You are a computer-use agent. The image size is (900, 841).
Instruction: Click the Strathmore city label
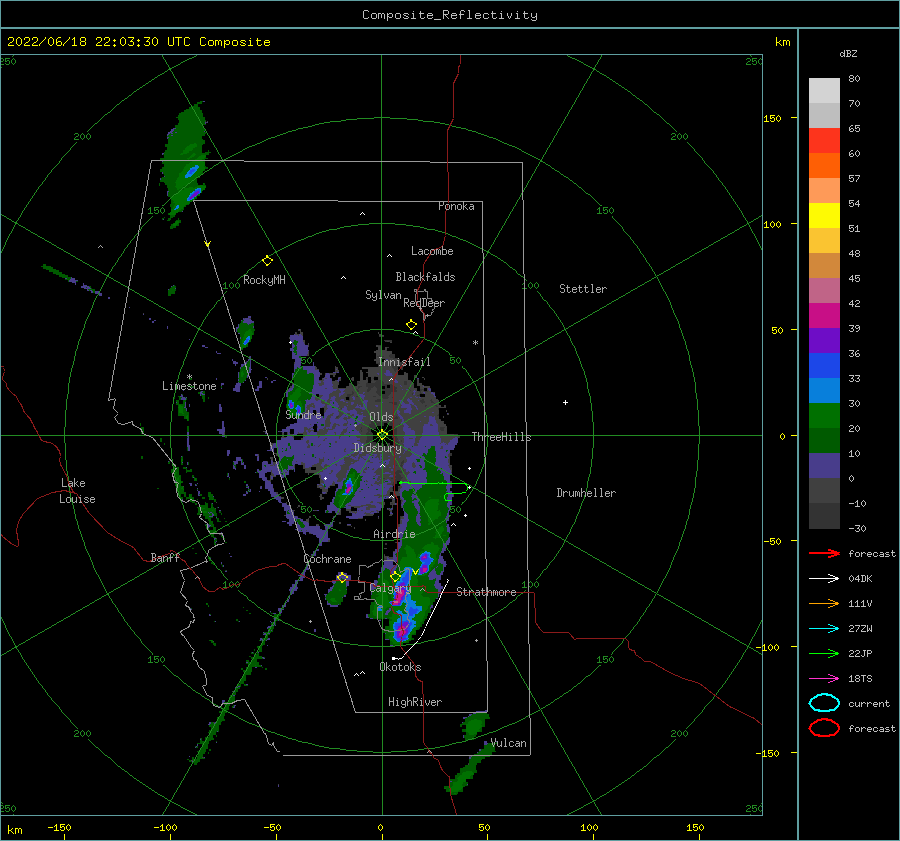click(486, 592)
